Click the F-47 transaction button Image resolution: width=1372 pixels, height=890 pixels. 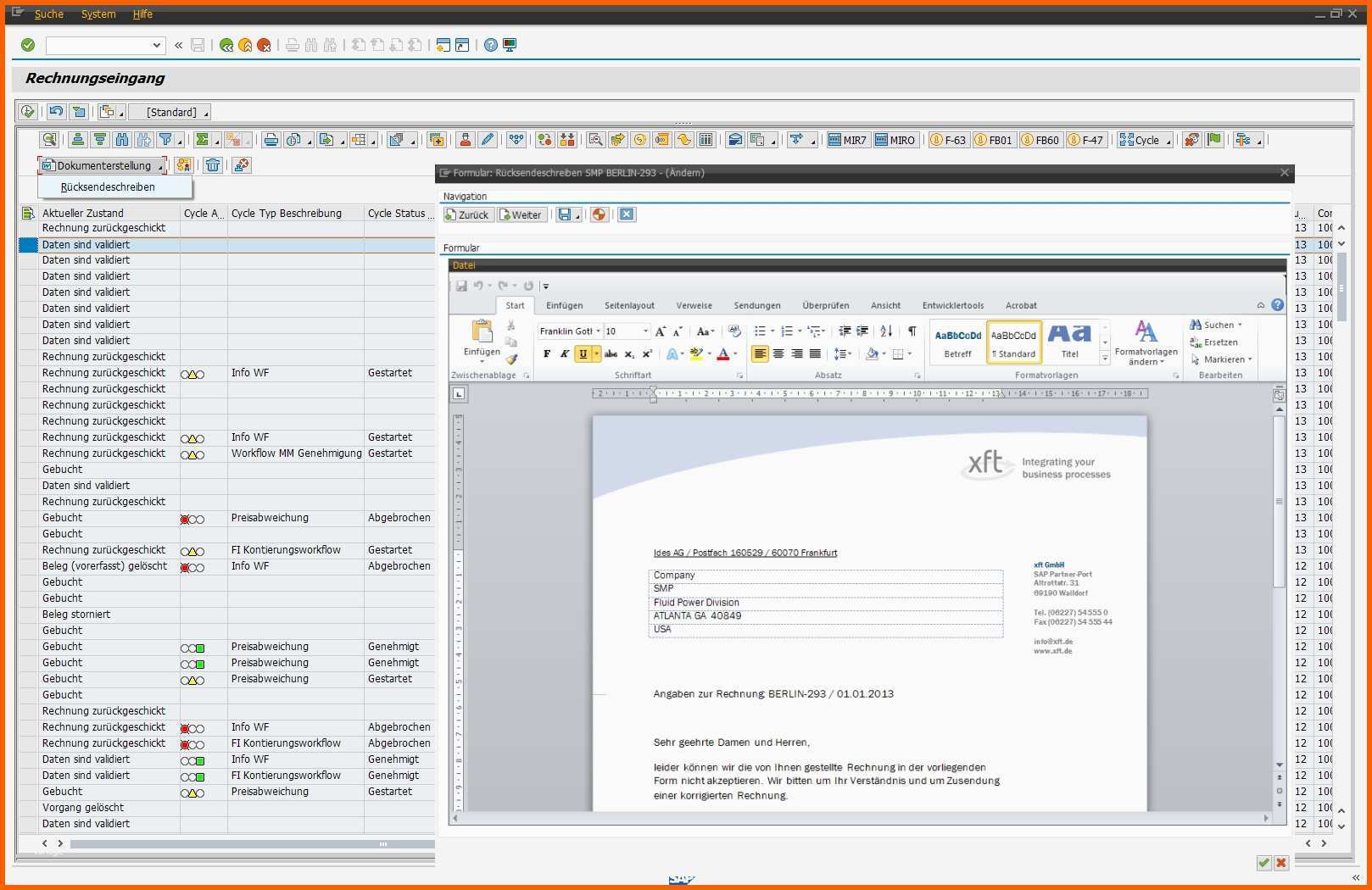tap(1085, 140)
